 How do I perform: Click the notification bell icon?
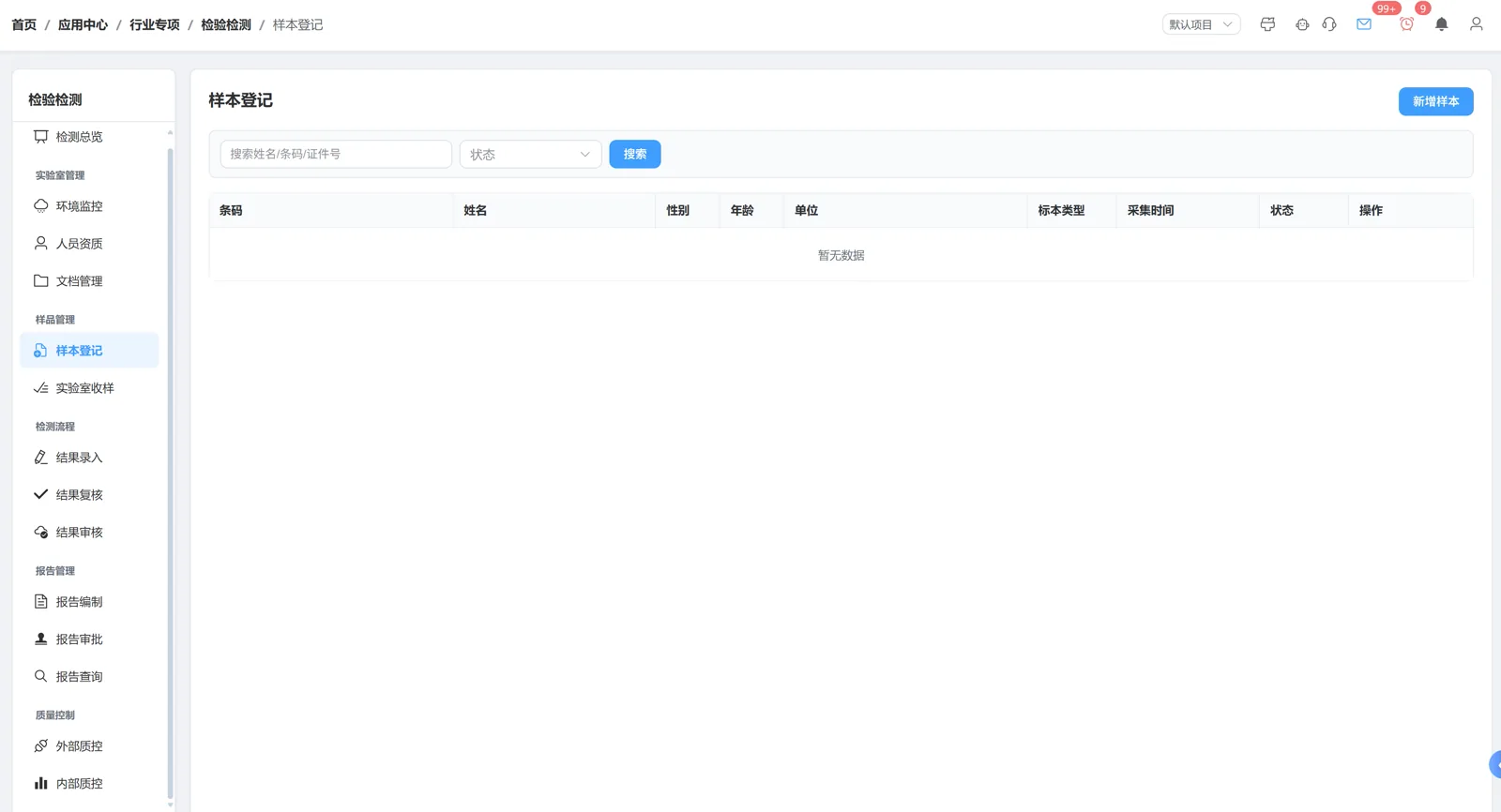click(1442, 24)
